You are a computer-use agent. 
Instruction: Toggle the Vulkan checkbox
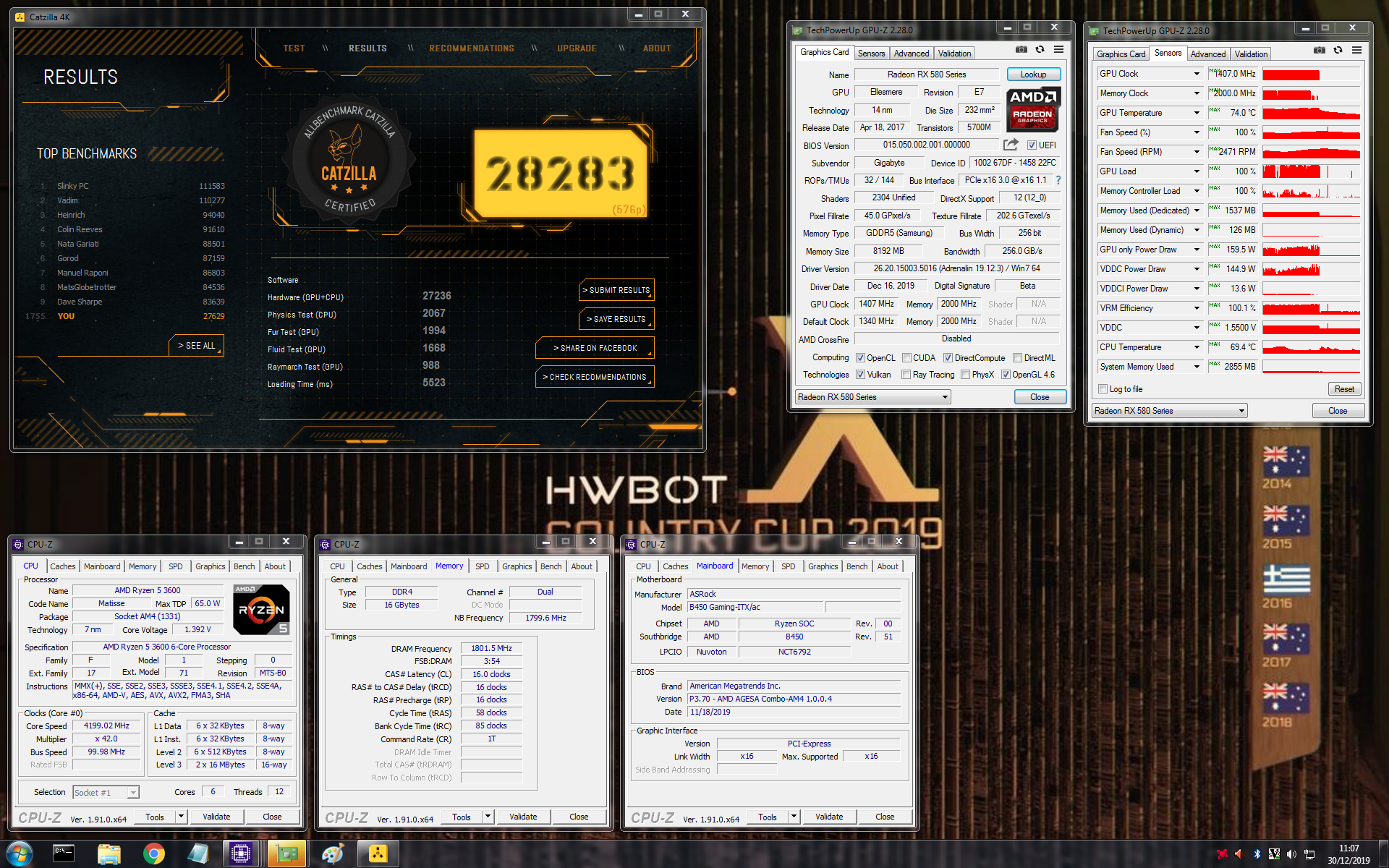click(x=860, y=375)
